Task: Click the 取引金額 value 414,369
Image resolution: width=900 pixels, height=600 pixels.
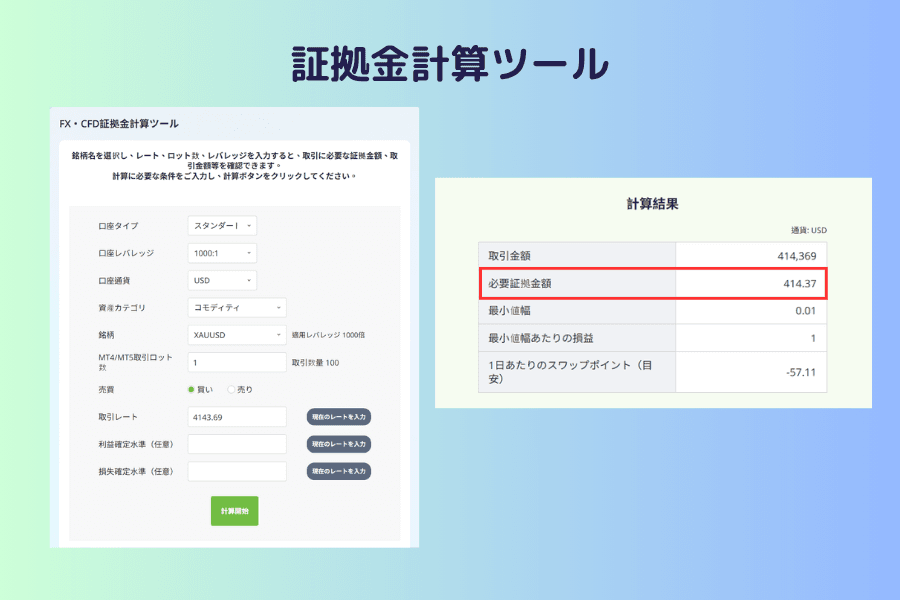Action: pos(797,256)
